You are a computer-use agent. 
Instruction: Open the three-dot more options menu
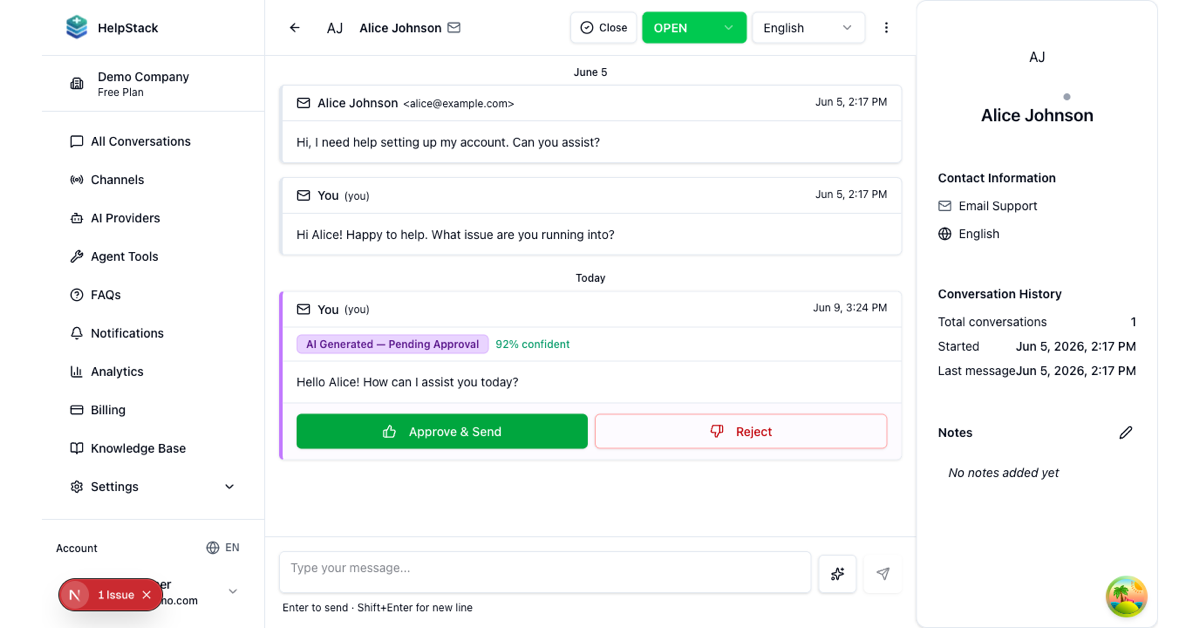pyautogui.click(x=886, y=28)
